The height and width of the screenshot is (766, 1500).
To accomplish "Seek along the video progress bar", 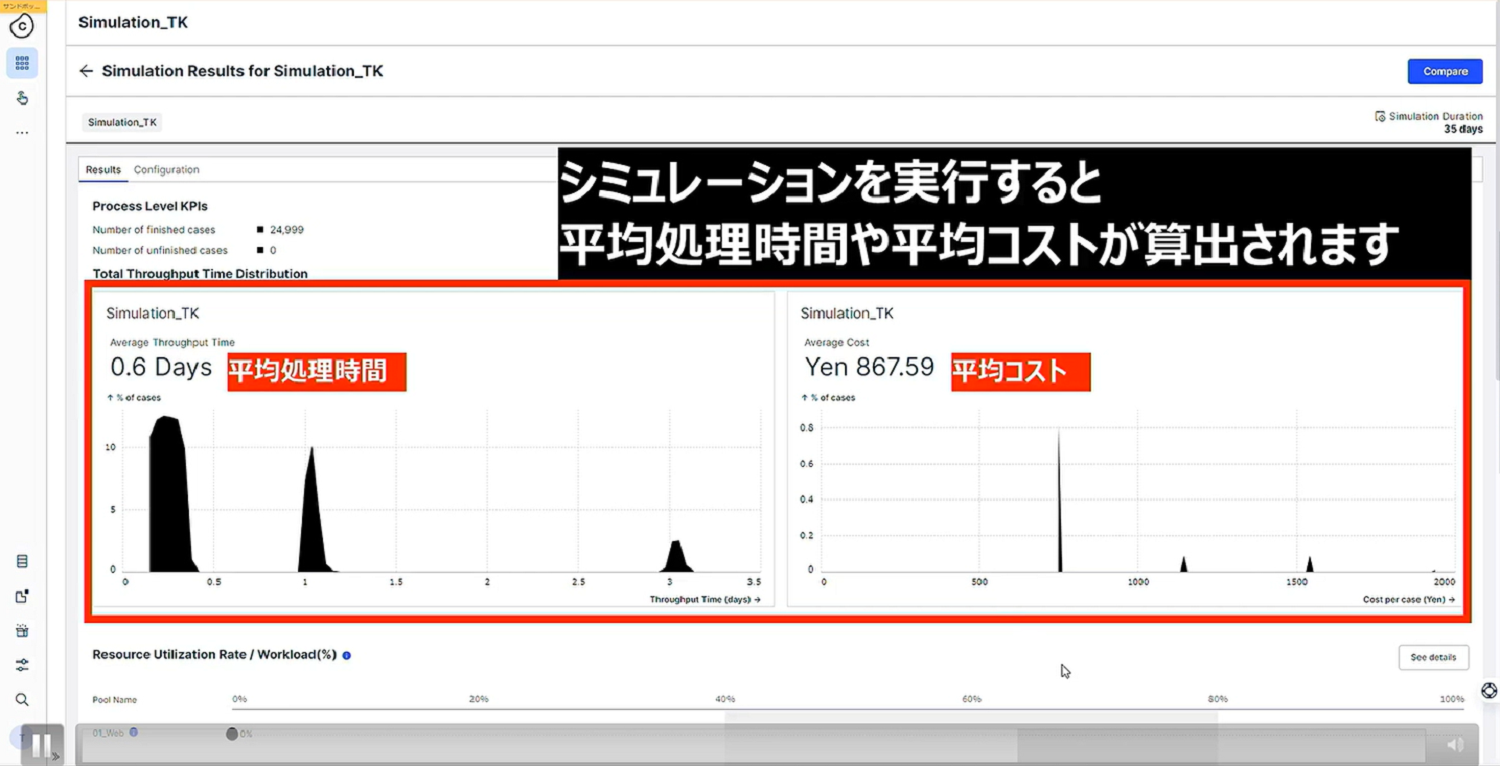I will [x=752, y=746].
